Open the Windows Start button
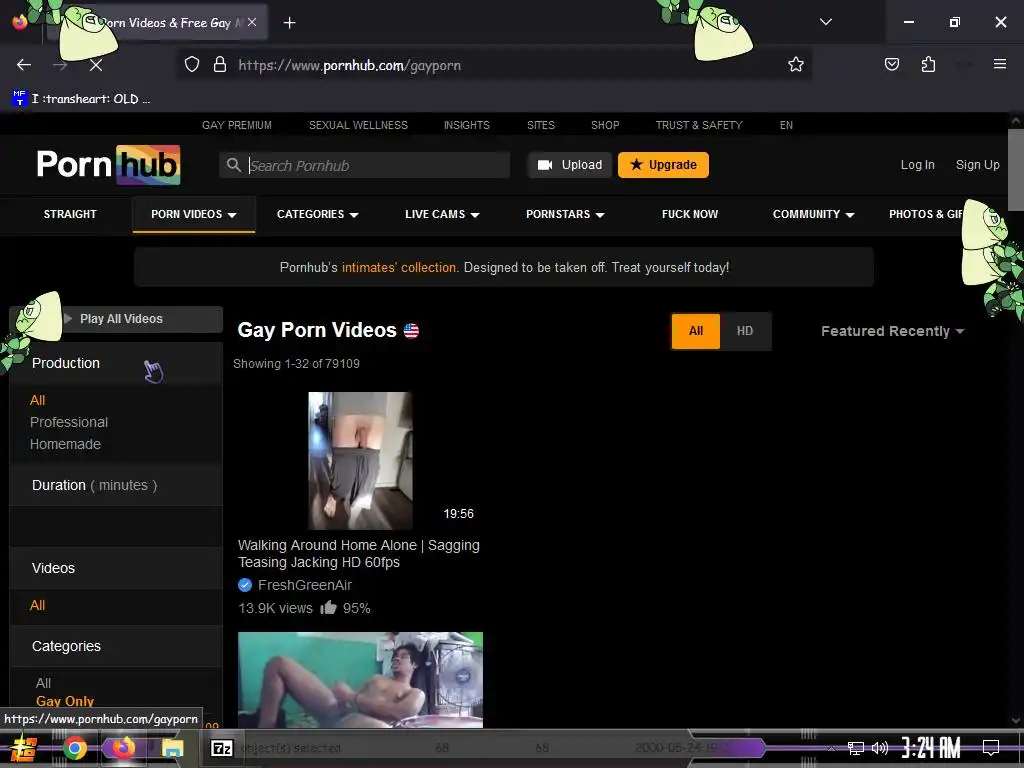 [23, 748]
